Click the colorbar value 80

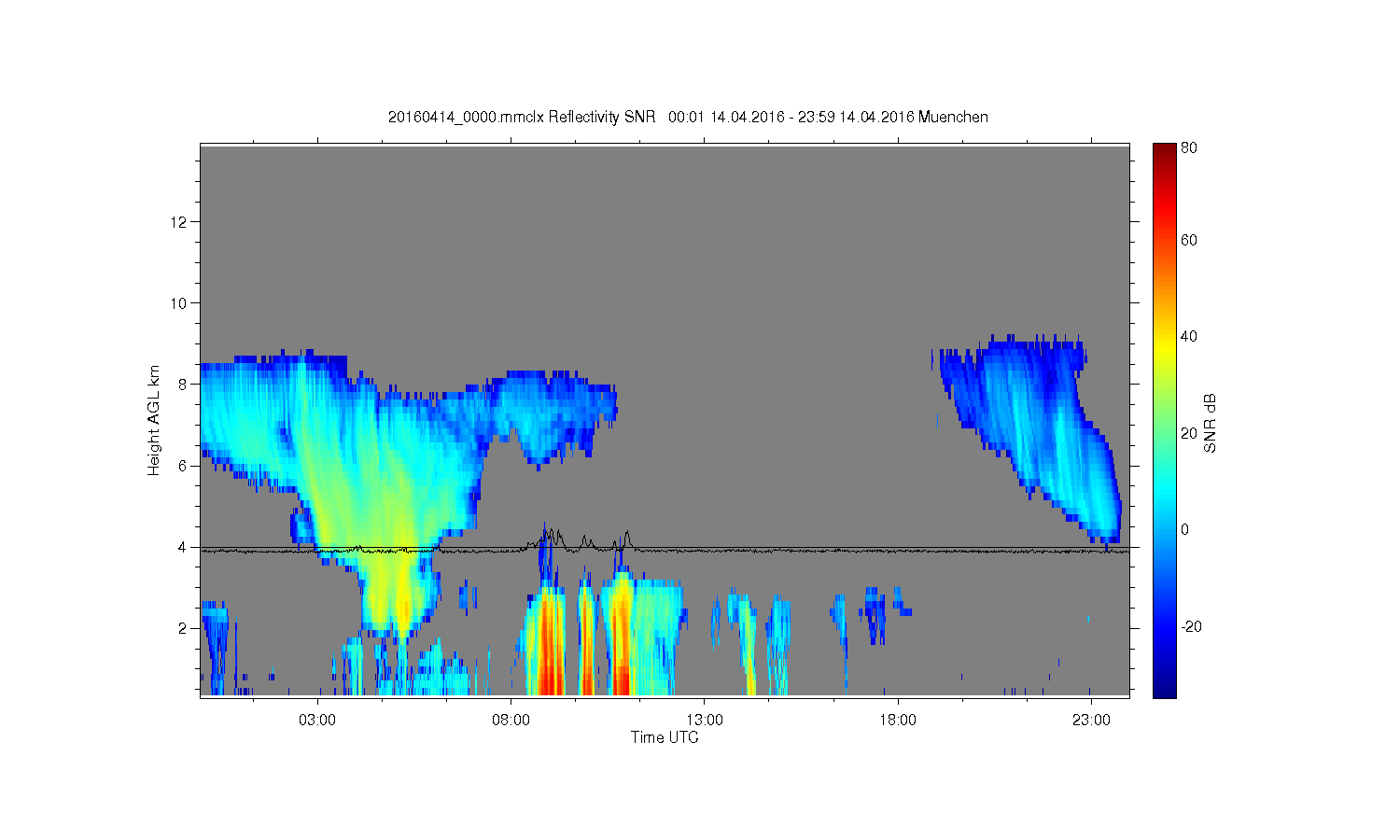click(1189, 147)
